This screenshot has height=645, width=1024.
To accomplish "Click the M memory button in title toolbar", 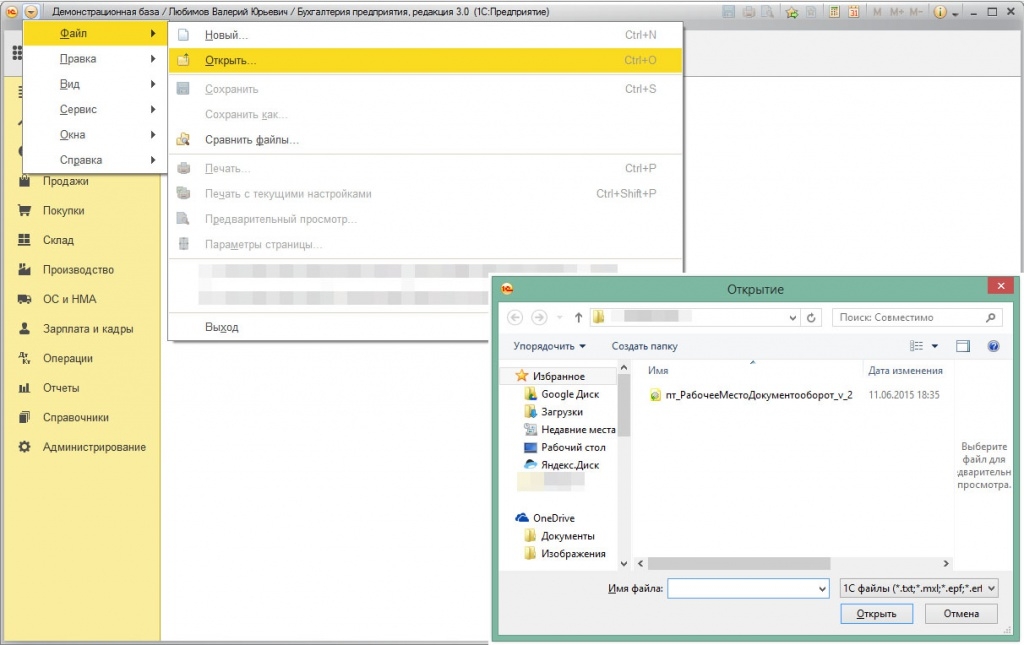I will click(x=877, y=12).
